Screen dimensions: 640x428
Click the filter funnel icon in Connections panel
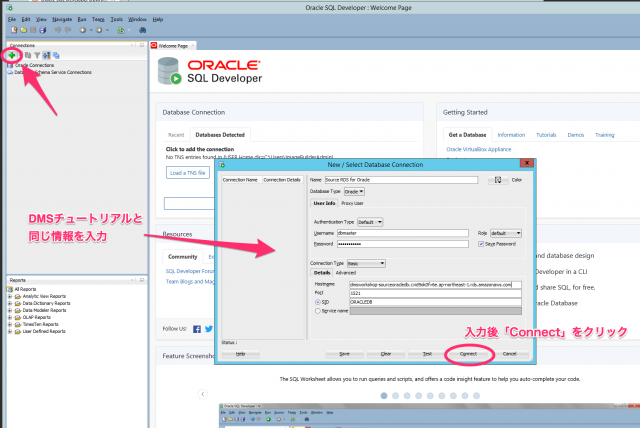pos(37,55)
